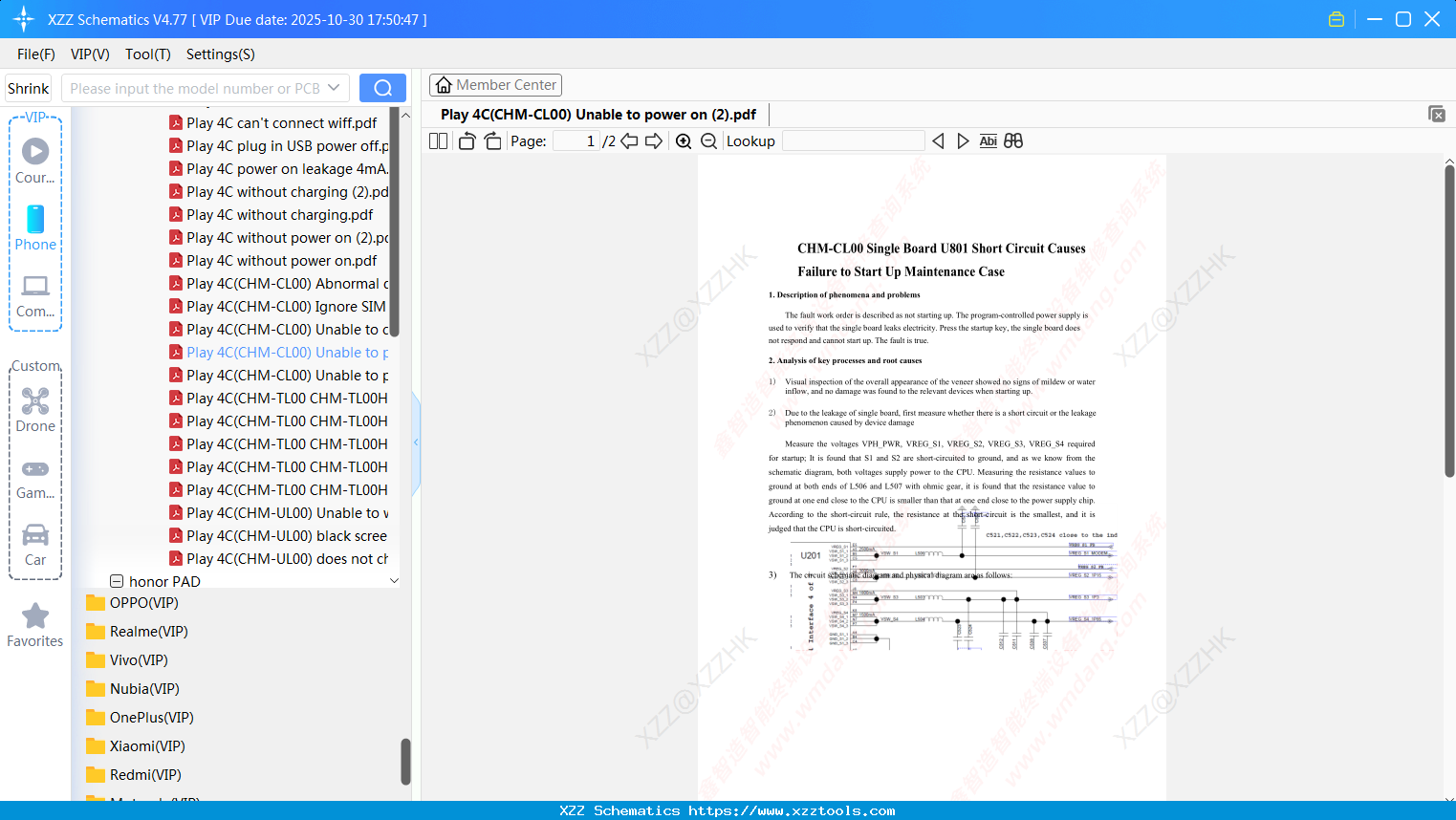Open the Settings(S) menu

(x=221, y=54)
